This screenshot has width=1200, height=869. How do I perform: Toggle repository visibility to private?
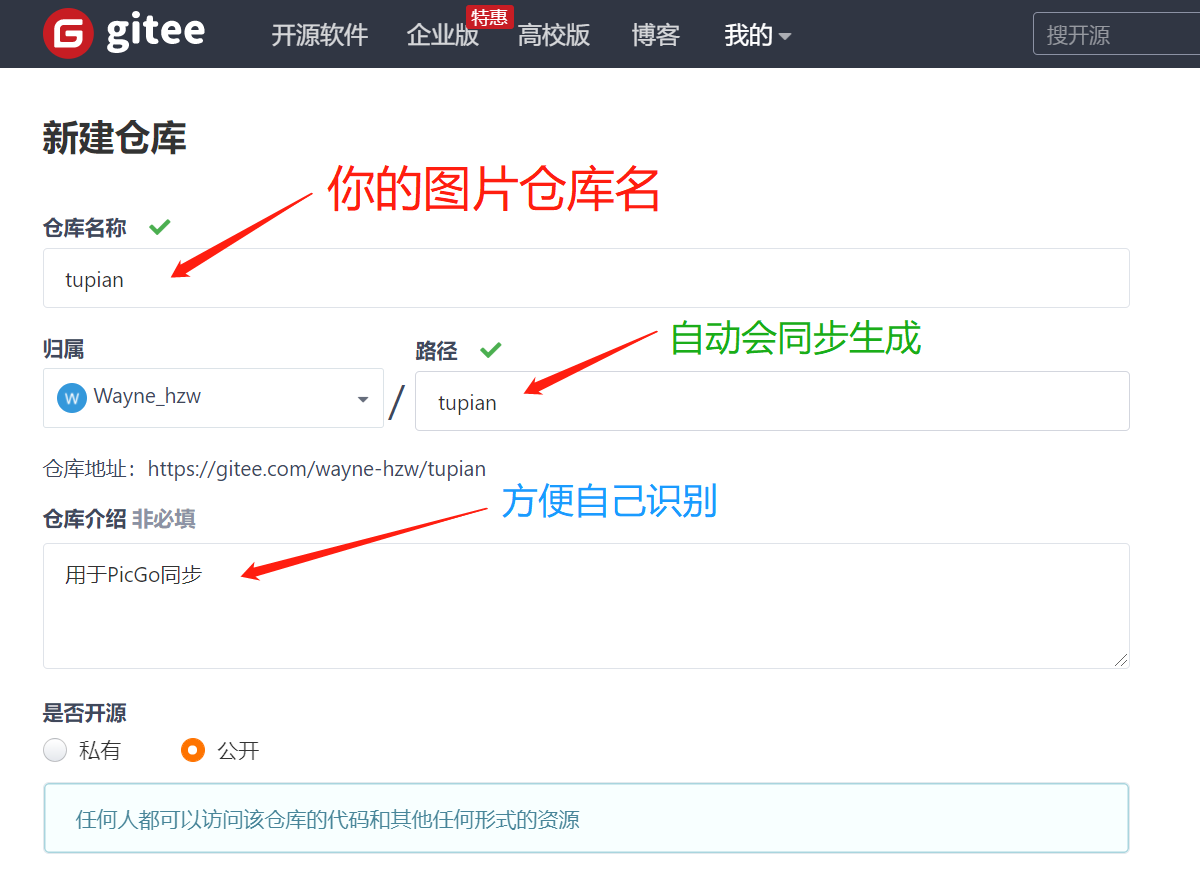coord(55,749)
